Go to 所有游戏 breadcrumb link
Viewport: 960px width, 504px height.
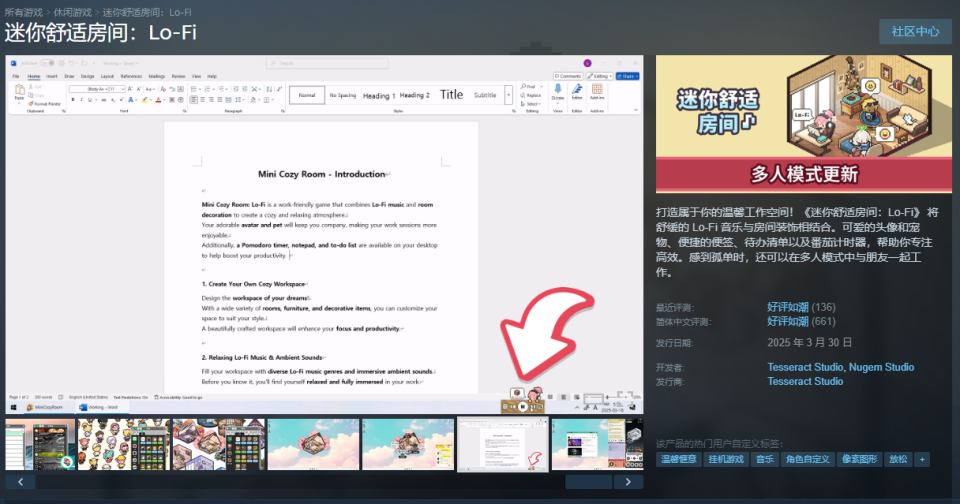click(24, 12)
